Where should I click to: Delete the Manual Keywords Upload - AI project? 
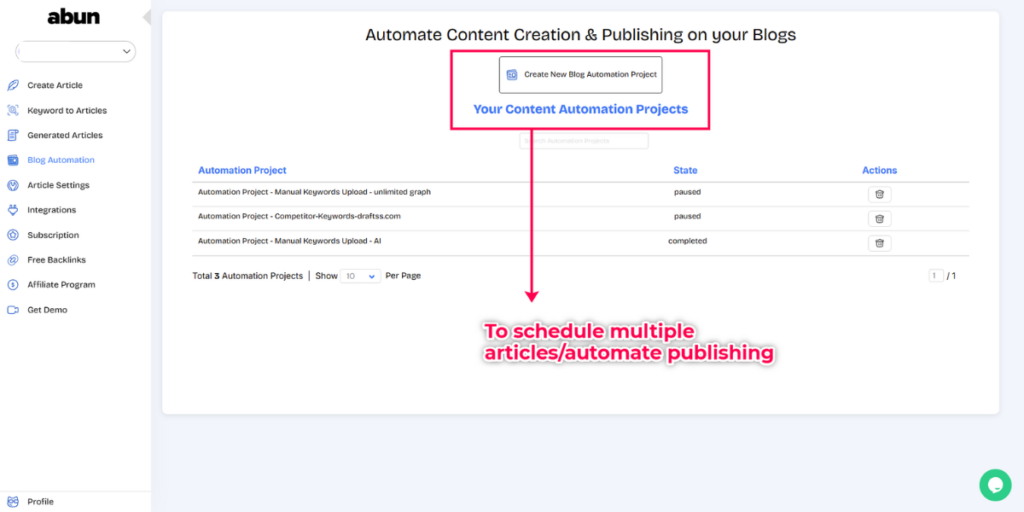tap(879, 244)
